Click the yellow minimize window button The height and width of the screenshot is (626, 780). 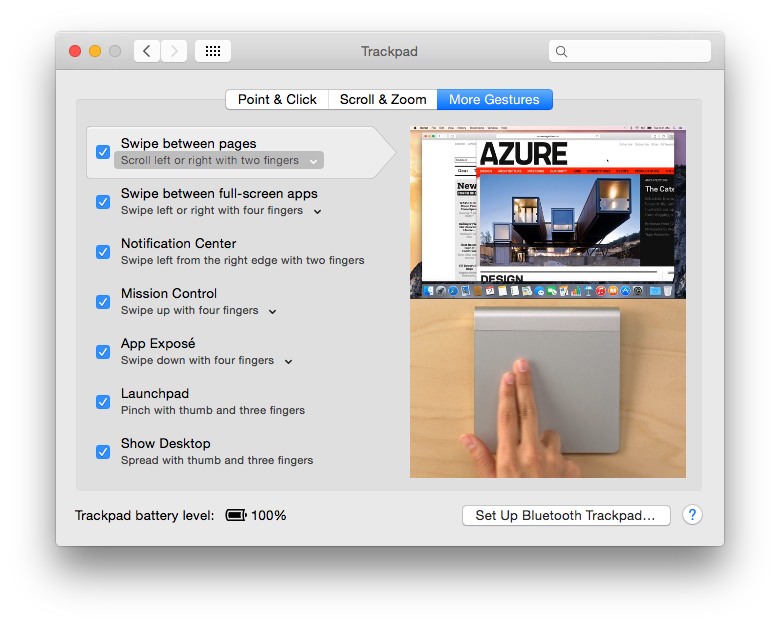pyautogui.click(x=95, y=51)
